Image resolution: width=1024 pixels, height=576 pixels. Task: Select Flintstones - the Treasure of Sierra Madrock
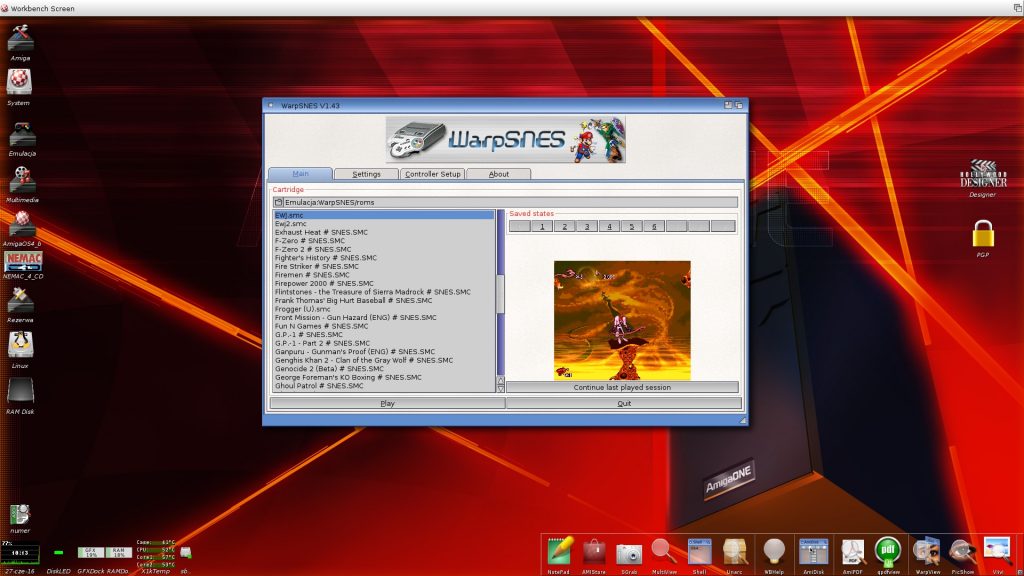coord(384,292)
